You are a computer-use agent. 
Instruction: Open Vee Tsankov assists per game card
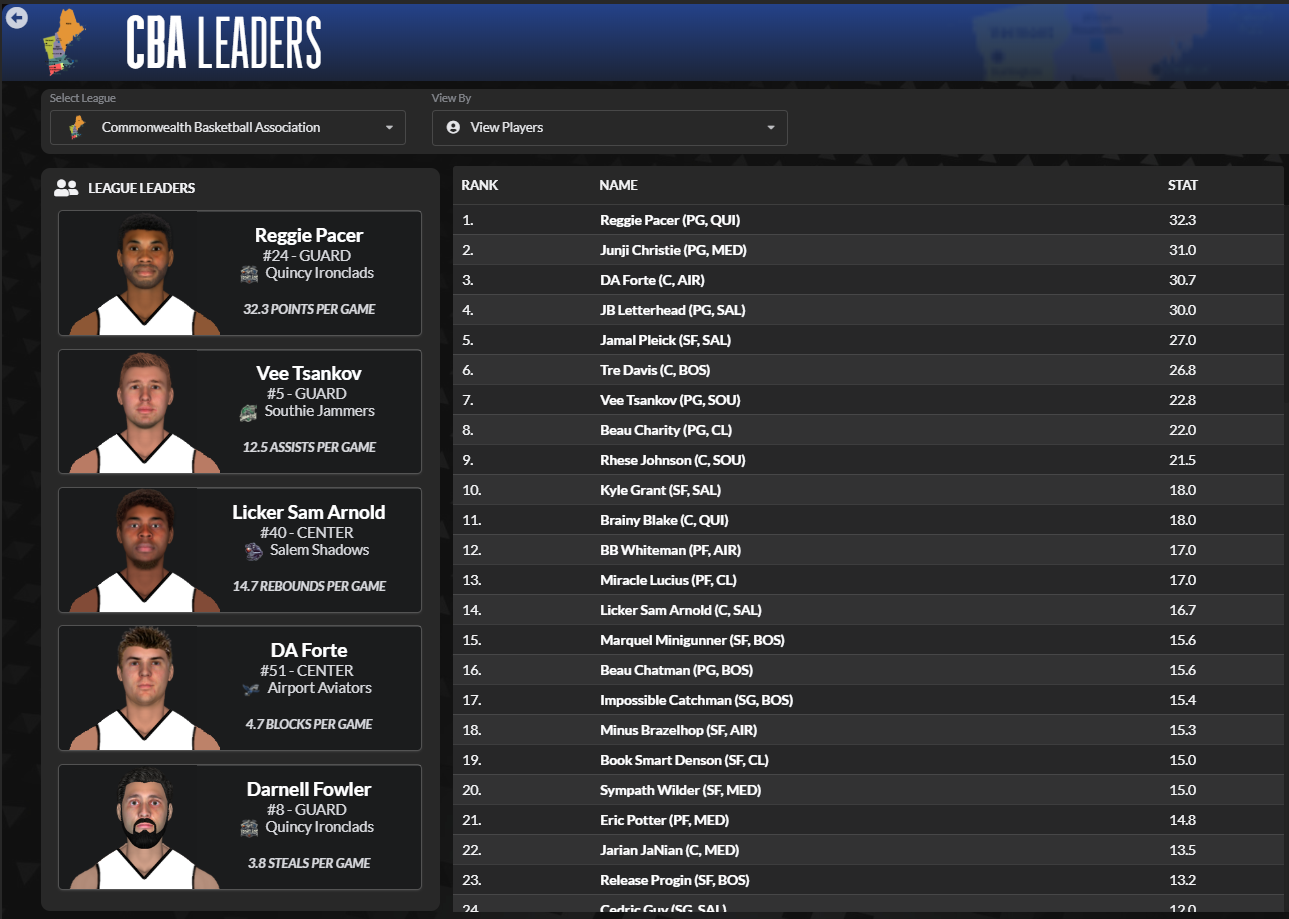click(240, 411)
